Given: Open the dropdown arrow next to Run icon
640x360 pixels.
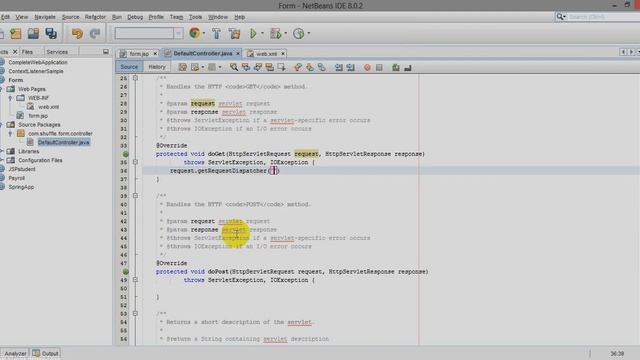Looking at the screenshot, I should (262, 33).
